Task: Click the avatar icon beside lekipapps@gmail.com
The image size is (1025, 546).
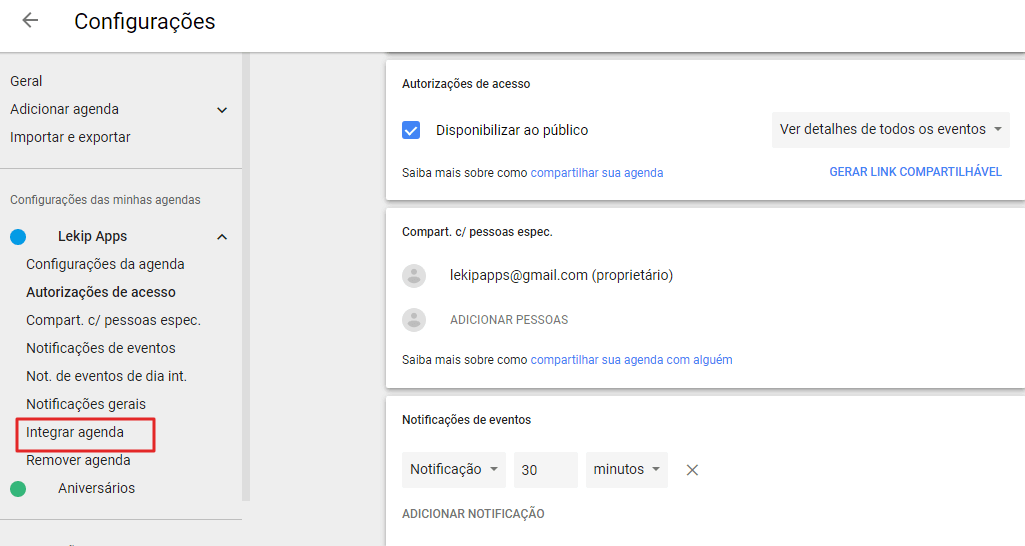Action: tap(414, 276)
